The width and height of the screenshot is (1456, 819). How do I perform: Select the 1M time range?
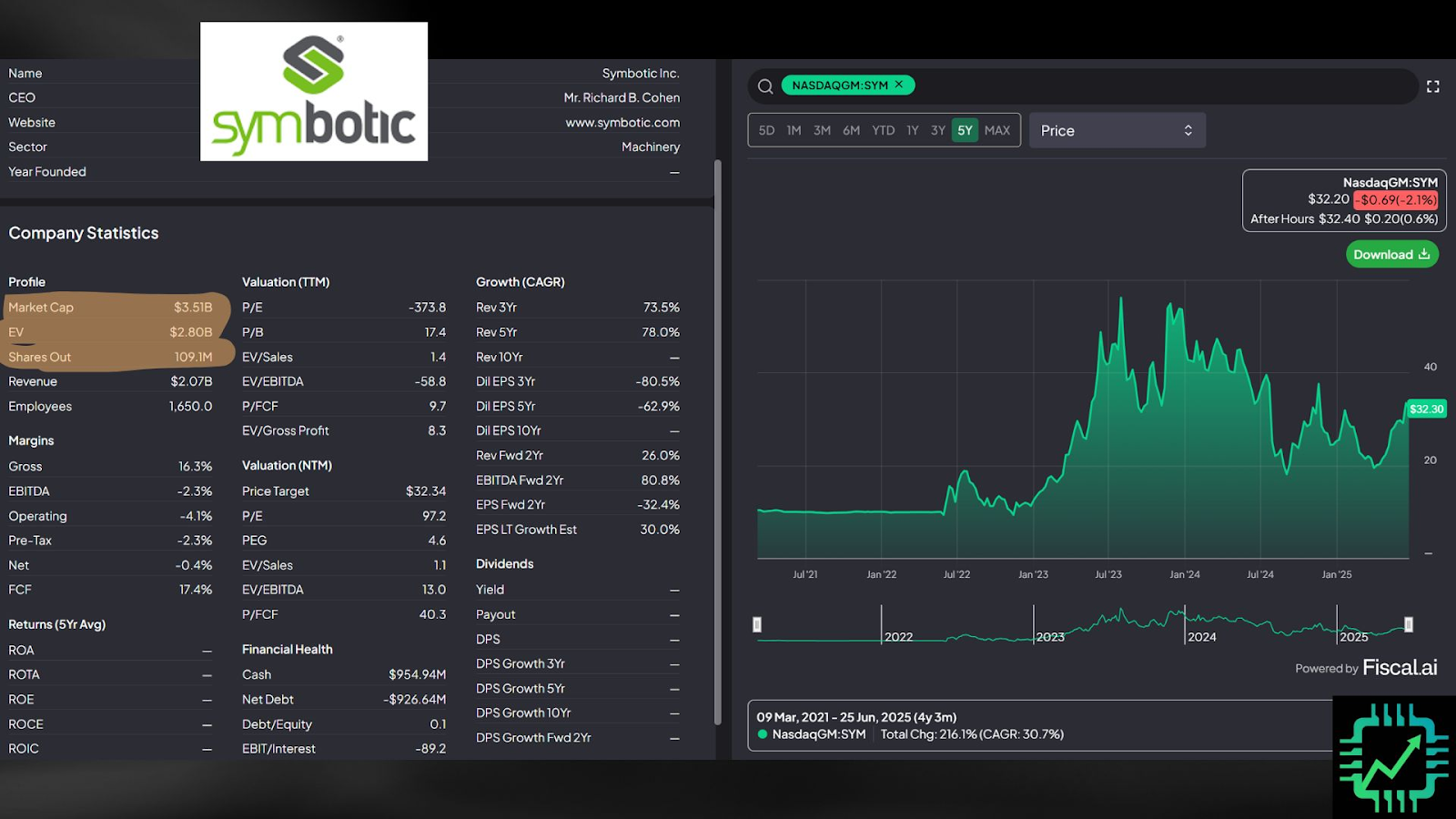[x=794, y=130]
